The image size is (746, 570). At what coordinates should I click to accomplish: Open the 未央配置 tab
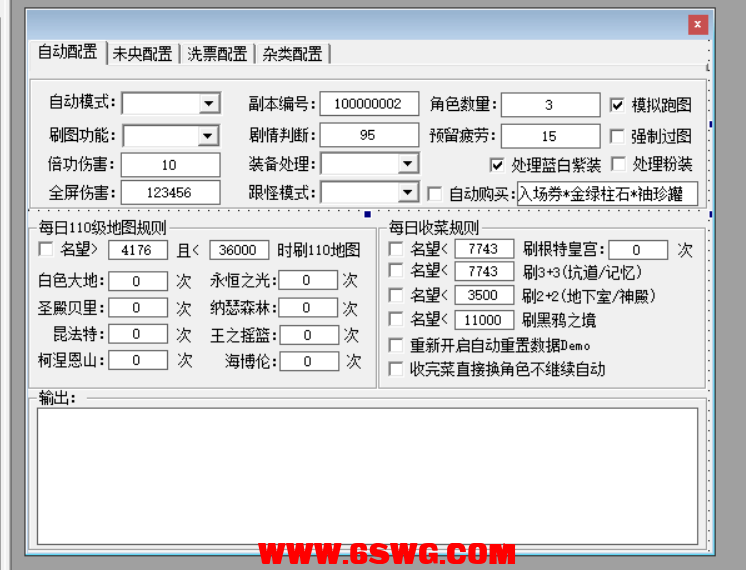142,54
